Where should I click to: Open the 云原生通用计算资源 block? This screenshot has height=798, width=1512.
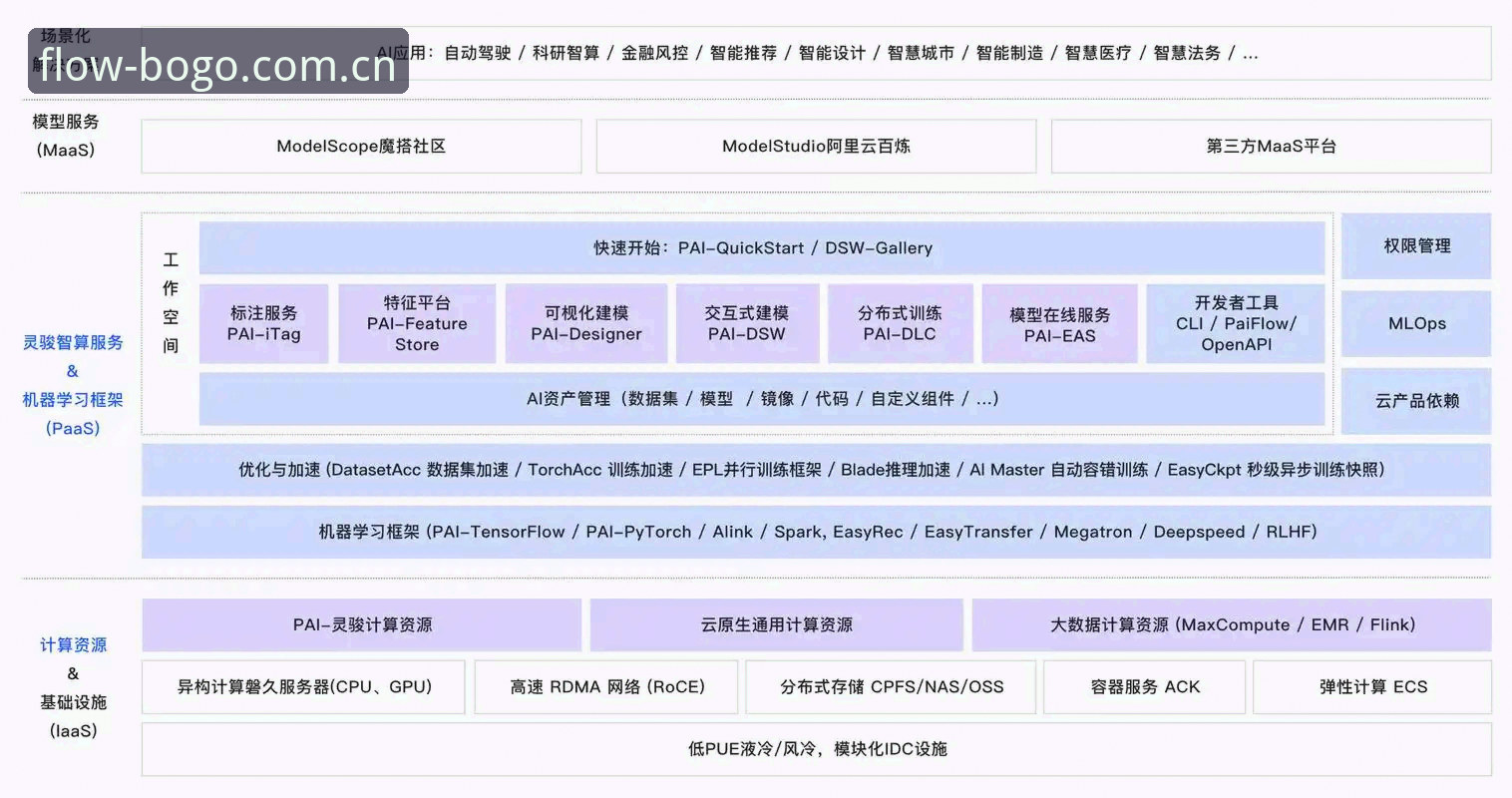click(x=776, y=624)
